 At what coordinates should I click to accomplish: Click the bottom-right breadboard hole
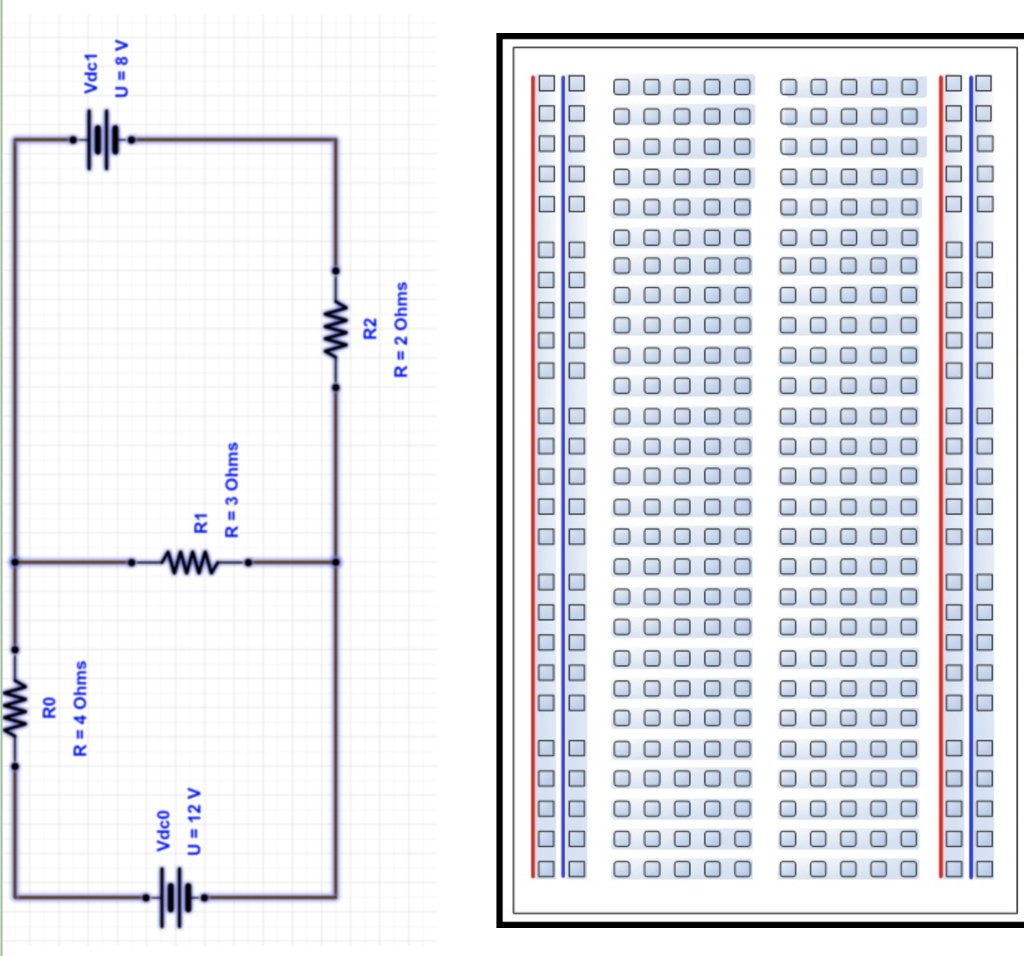985,870
